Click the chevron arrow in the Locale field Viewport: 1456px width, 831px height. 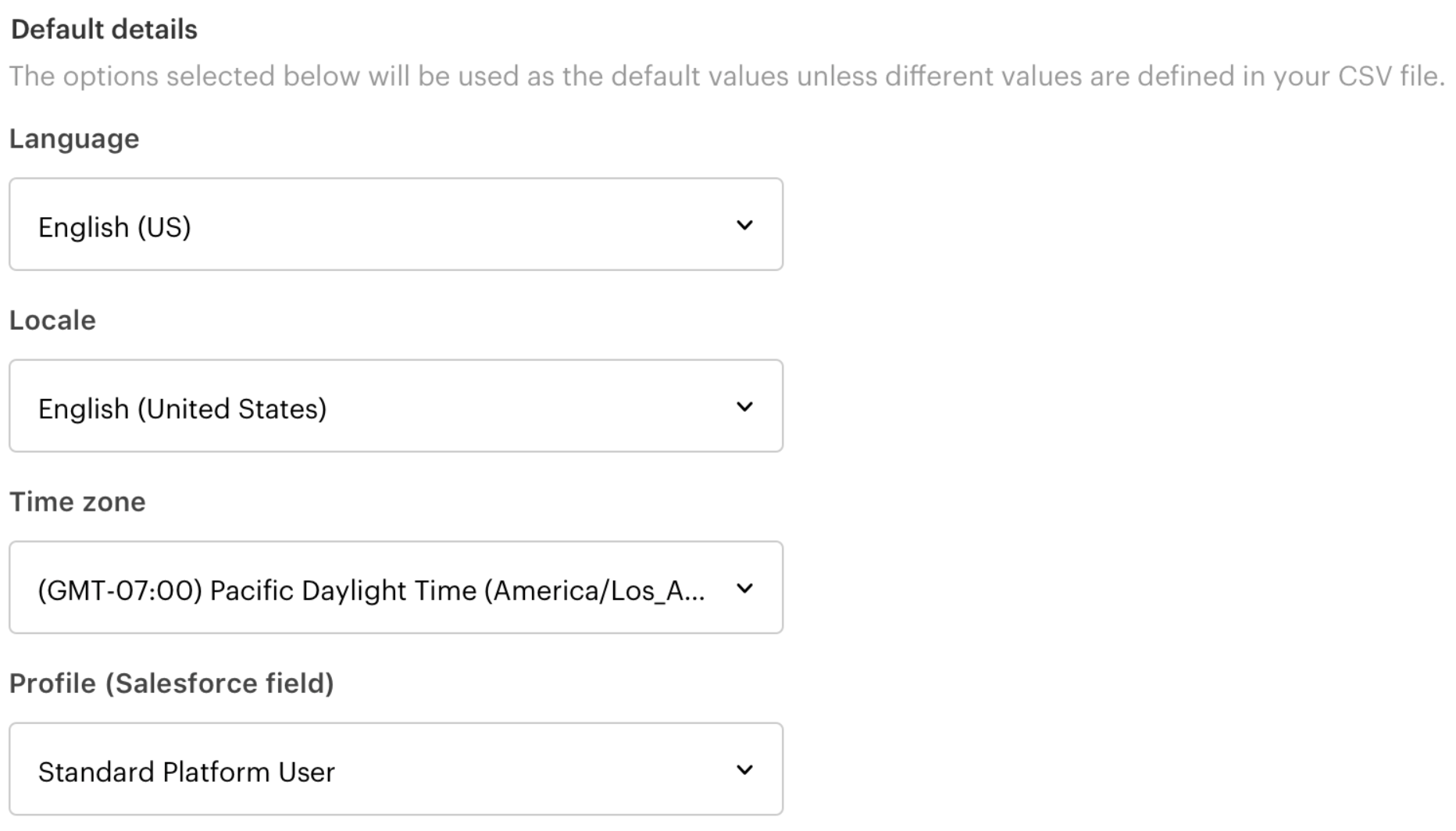click(x=744, y=407)
